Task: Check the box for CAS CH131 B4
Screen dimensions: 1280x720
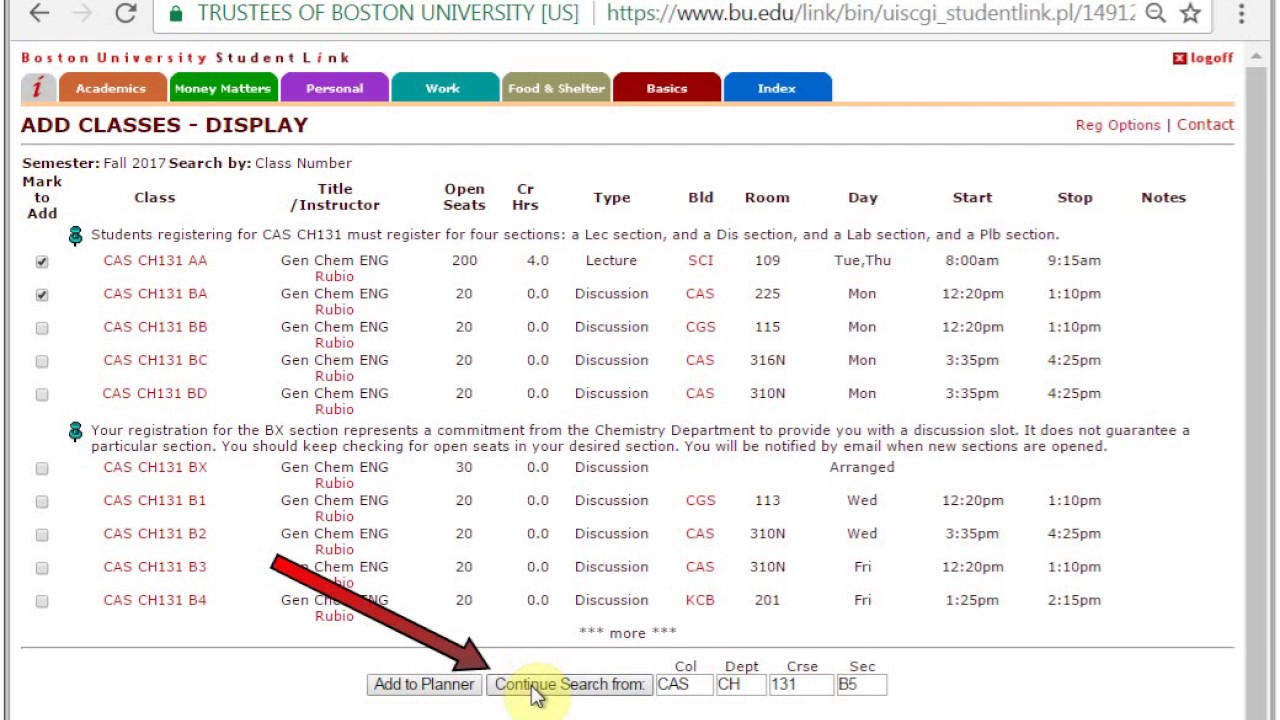Action: pos(42,601)
